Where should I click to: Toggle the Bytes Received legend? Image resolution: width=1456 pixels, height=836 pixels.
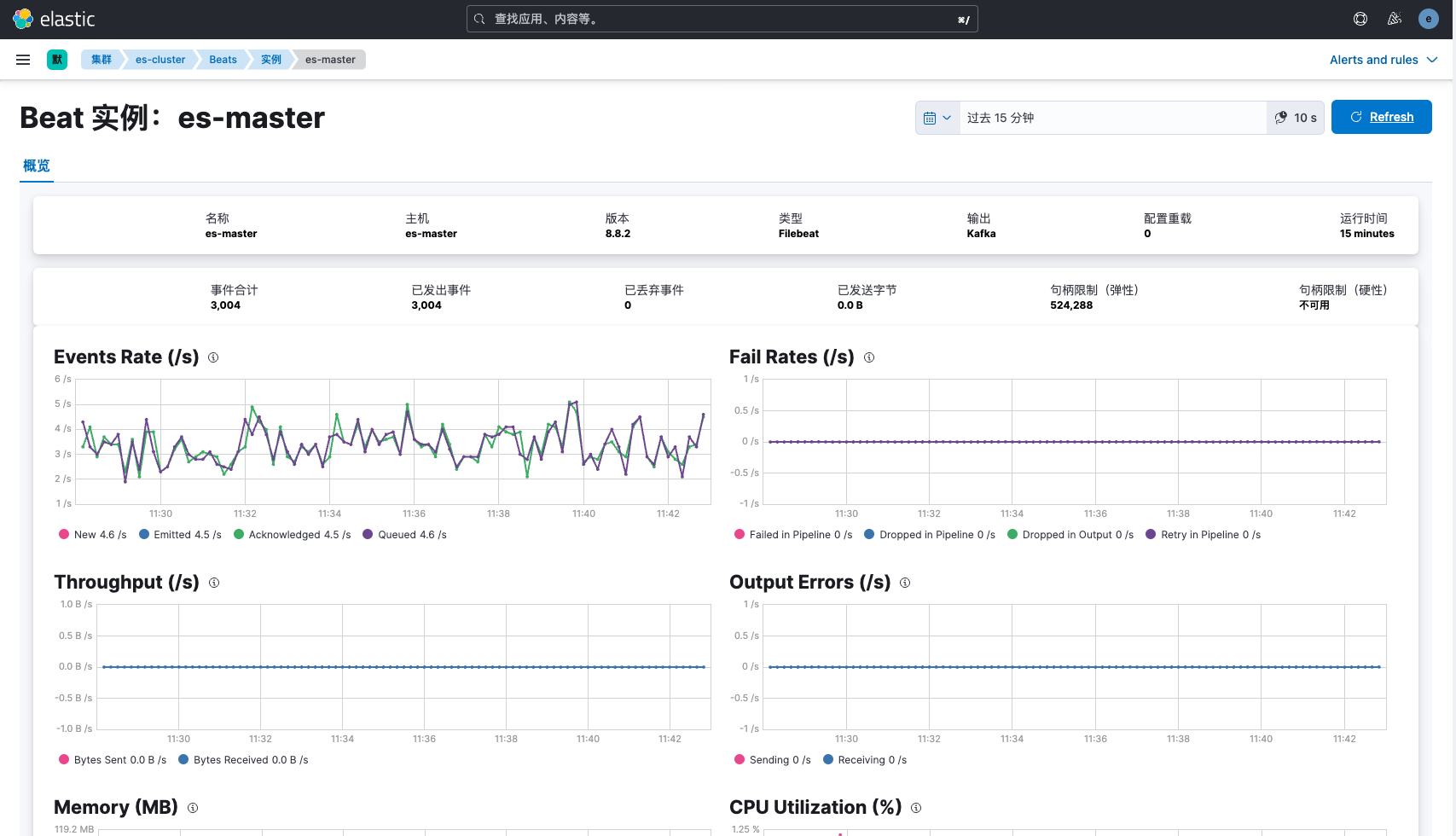243,760
